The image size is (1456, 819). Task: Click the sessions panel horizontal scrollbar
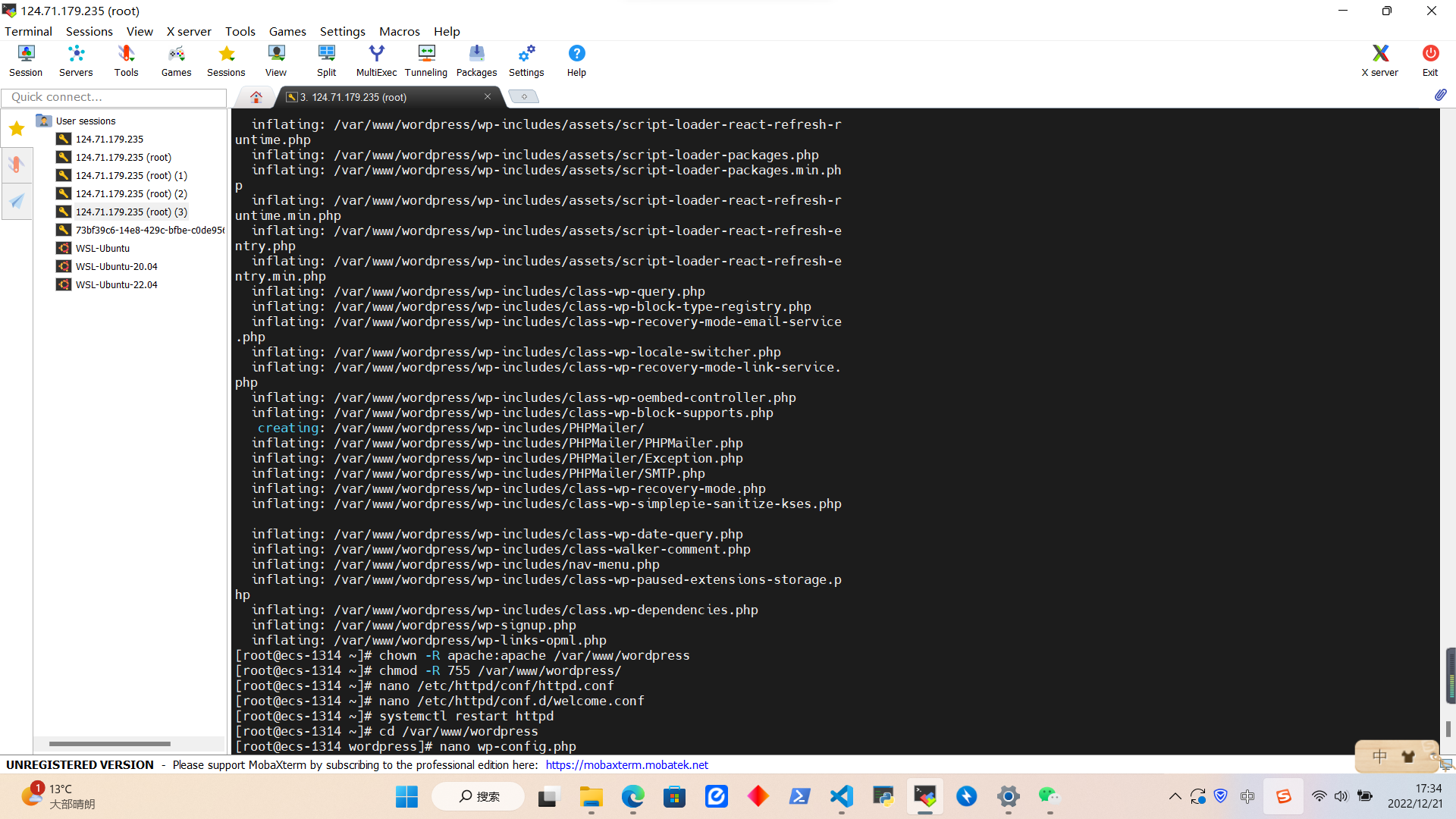[110, 744]
